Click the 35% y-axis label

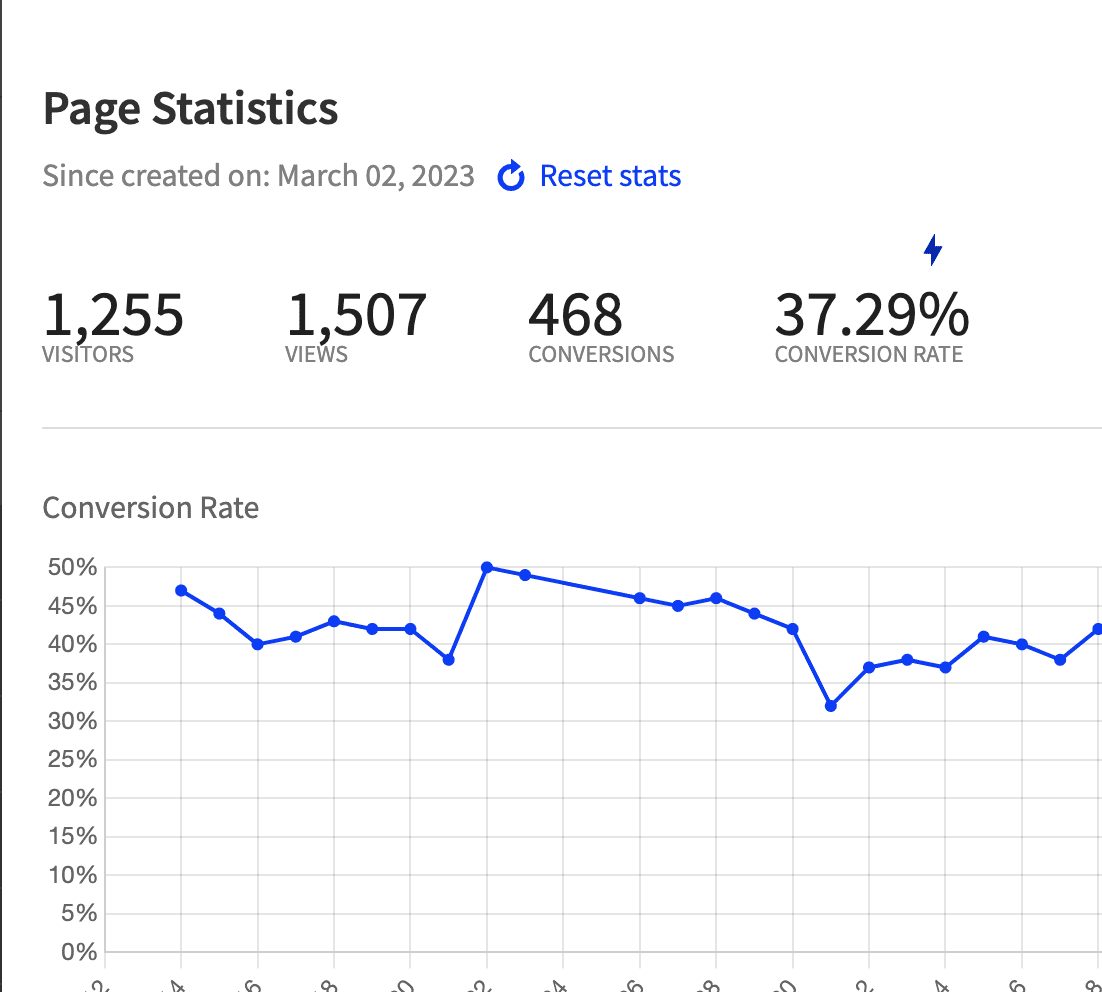[x=72, y=683]
